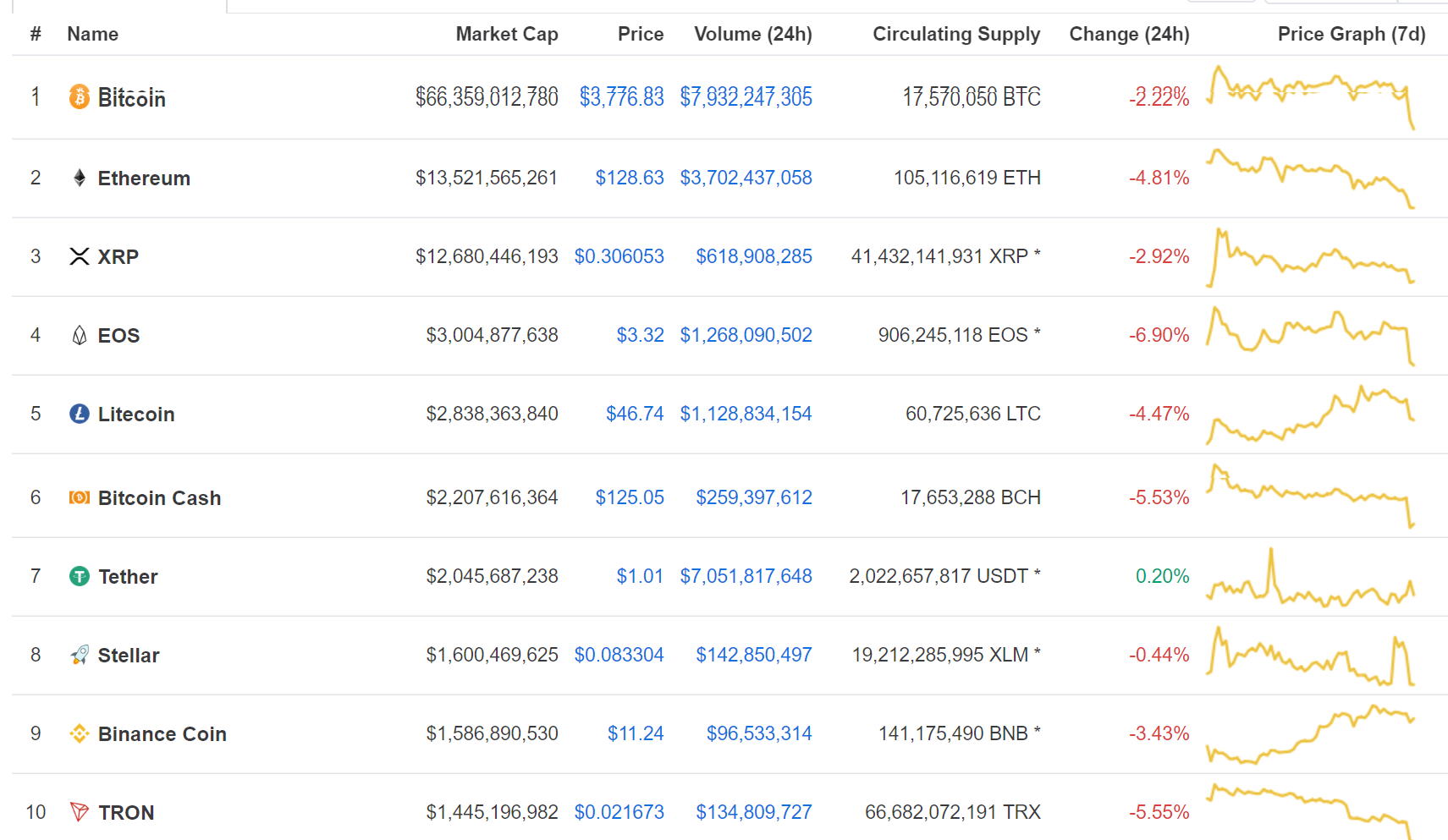The image size is (1448, 840).
Task: Select TRON supply 66,682,072,191 TRX
Action: [953, 812]
